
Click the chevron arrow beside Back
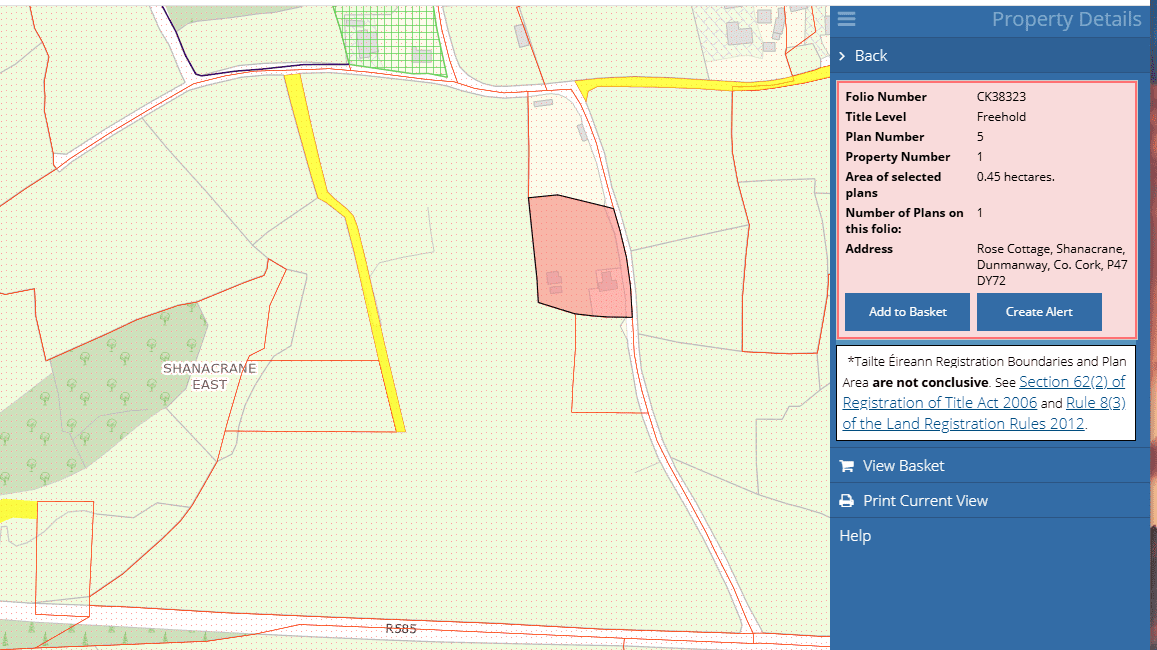click(x=843, y=56)
